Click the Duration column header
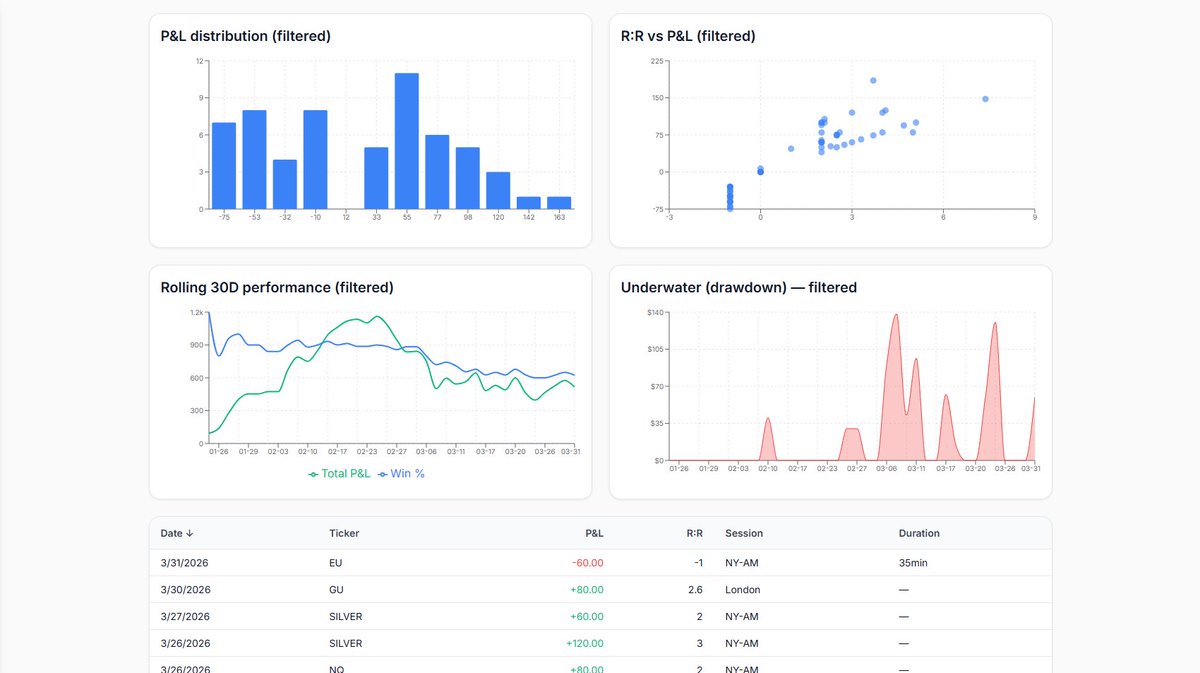This screenshot has height=673, width=1200. 919,533
